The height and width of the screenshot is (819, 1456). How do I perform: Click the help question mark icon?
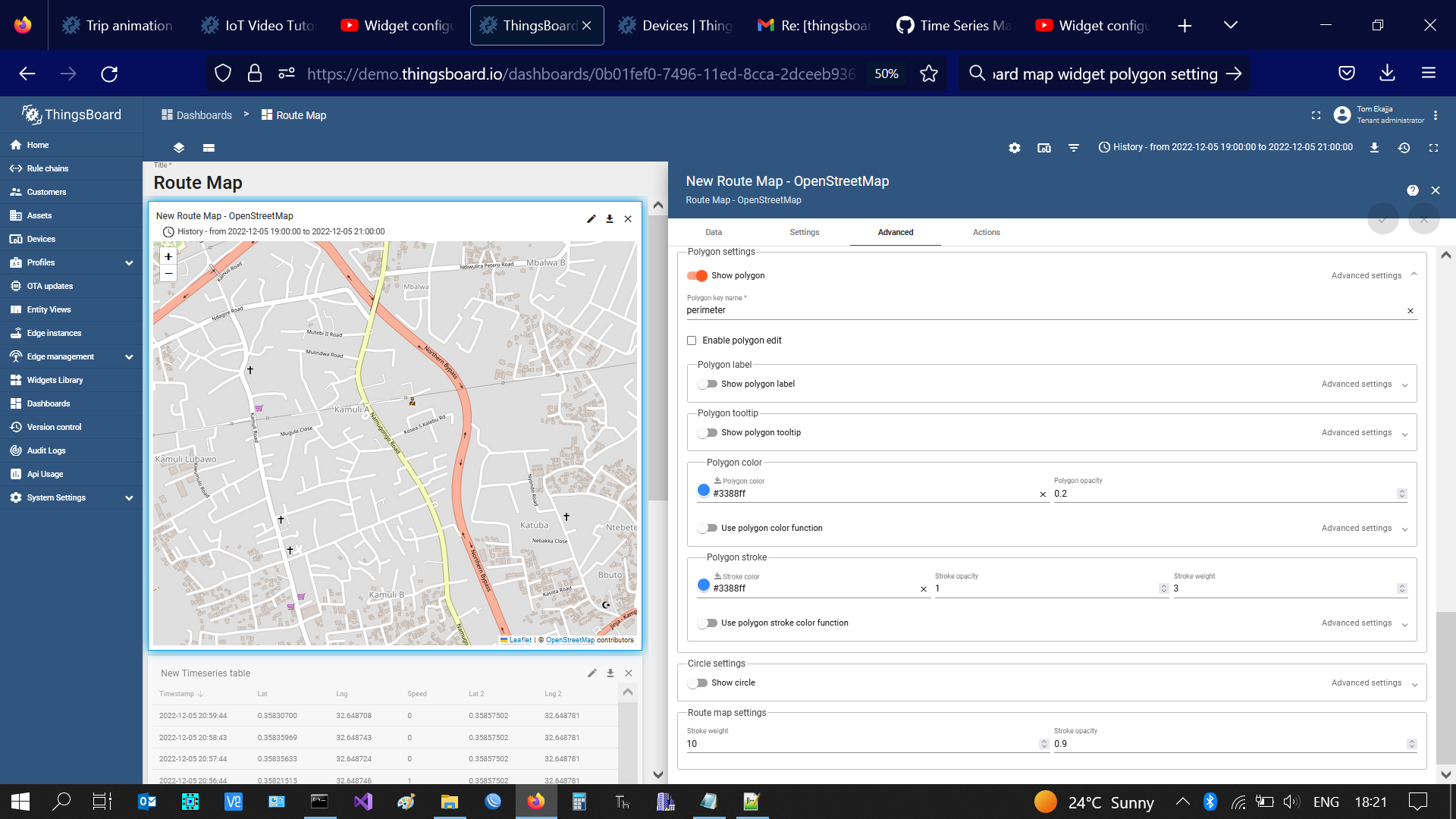click(x=1412, y=190)
